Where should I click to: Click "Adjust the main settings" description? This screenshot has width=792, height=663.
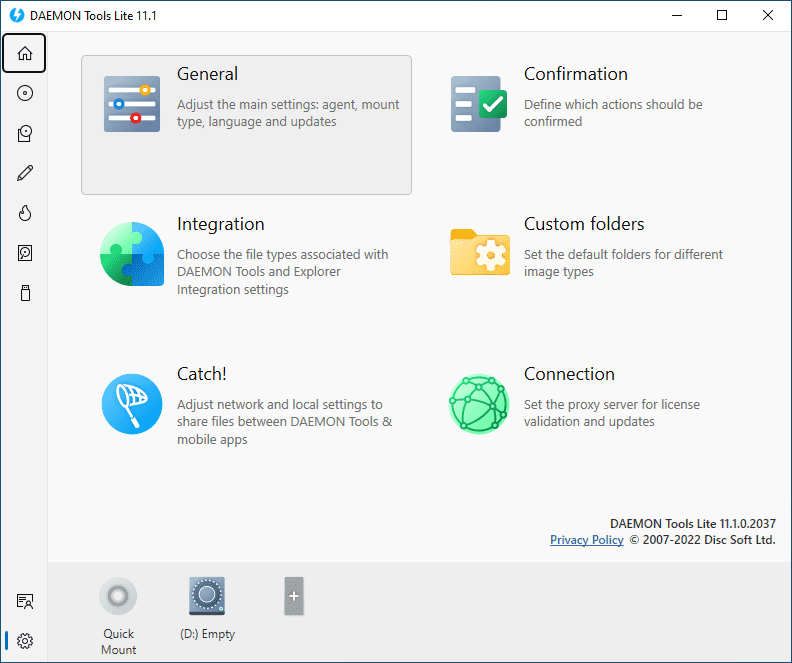click(x=288, y=113)
